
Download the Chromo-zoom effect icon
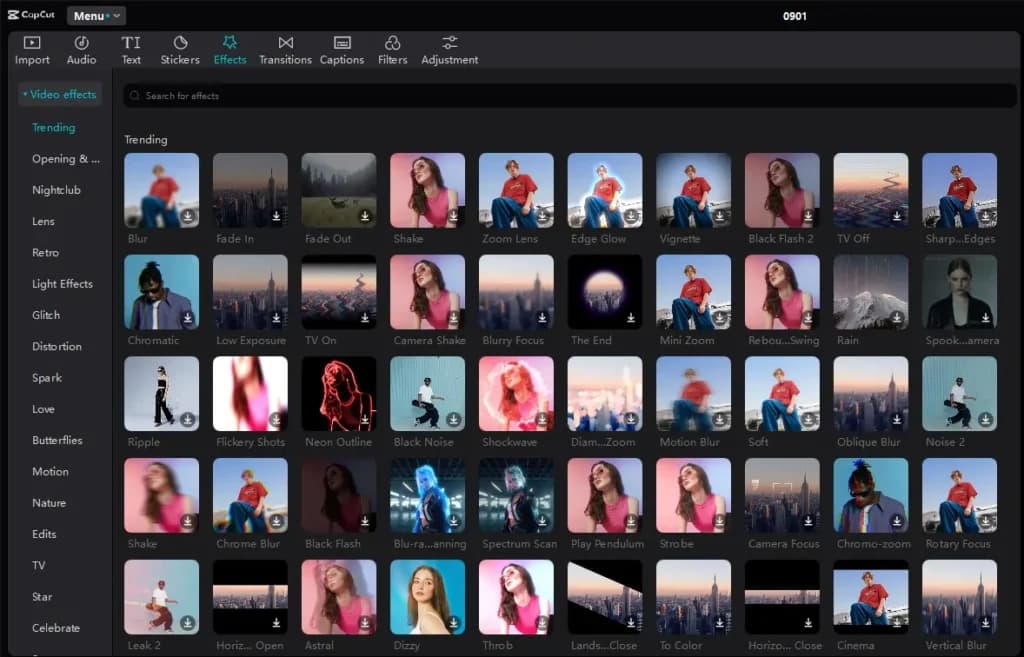pos(897,521)
